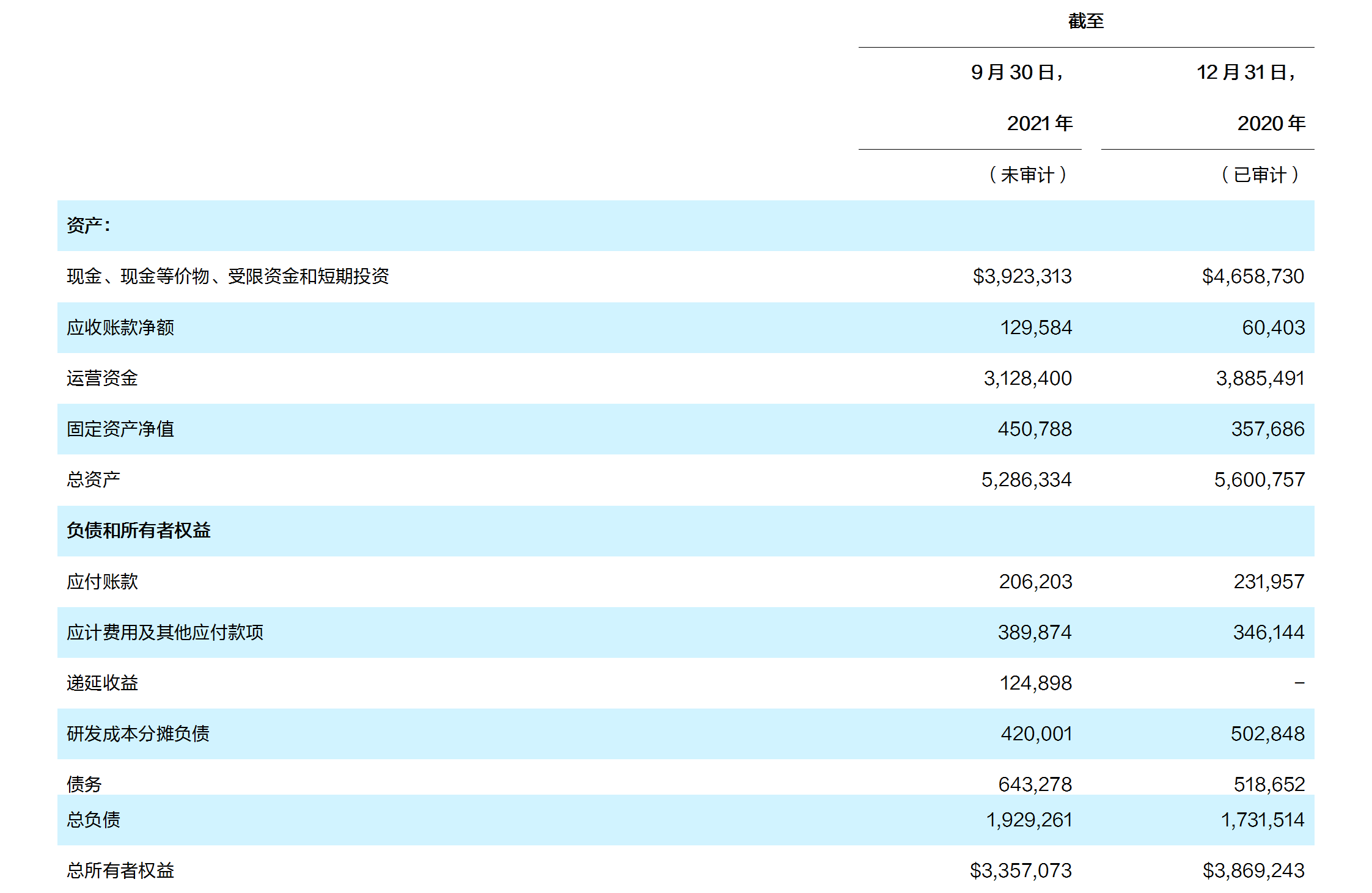The width and height of the screenshot is (1372, 893).
Task: Click the 截至 header text
Action: click(x=1086, y=21)
